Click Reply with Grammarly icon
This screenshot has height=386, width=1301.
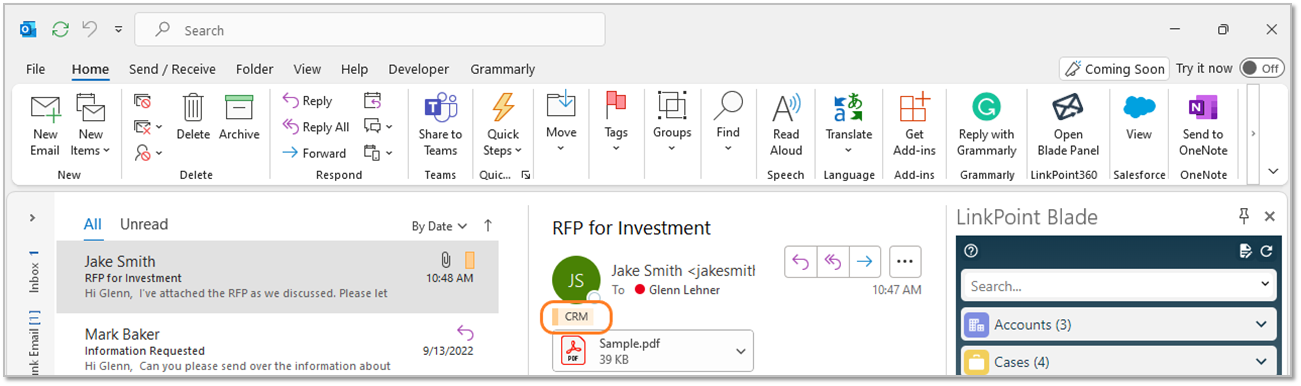pos(986,124)
